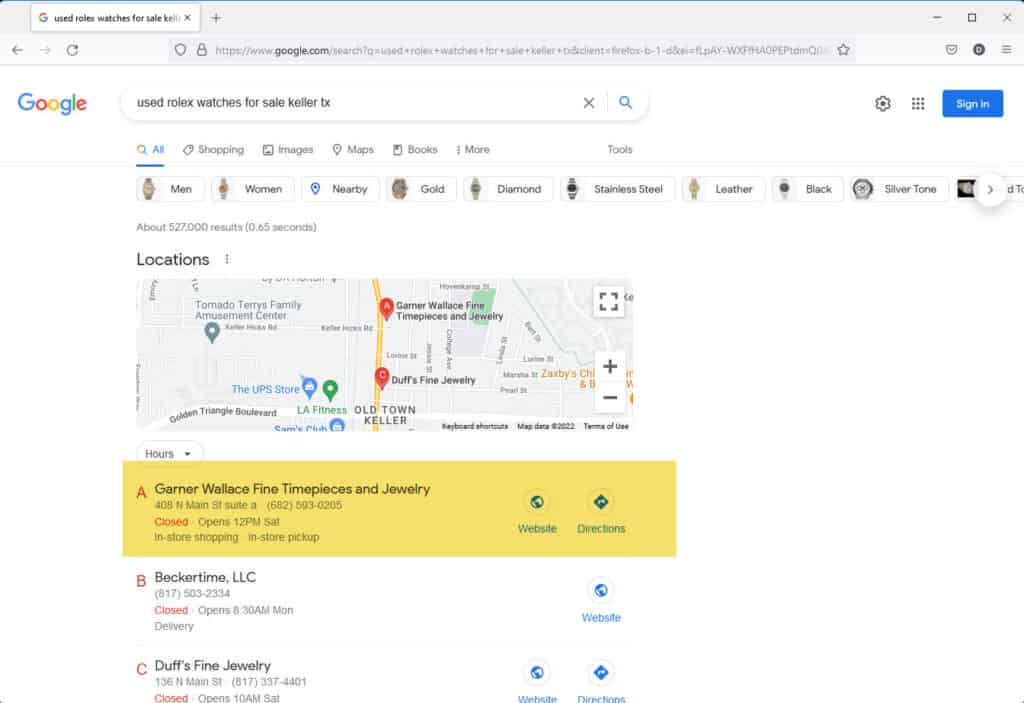Zoom out on the map
Image resolution: width=1024 pixels, height=703 pixels.
[x=610, y=397]
